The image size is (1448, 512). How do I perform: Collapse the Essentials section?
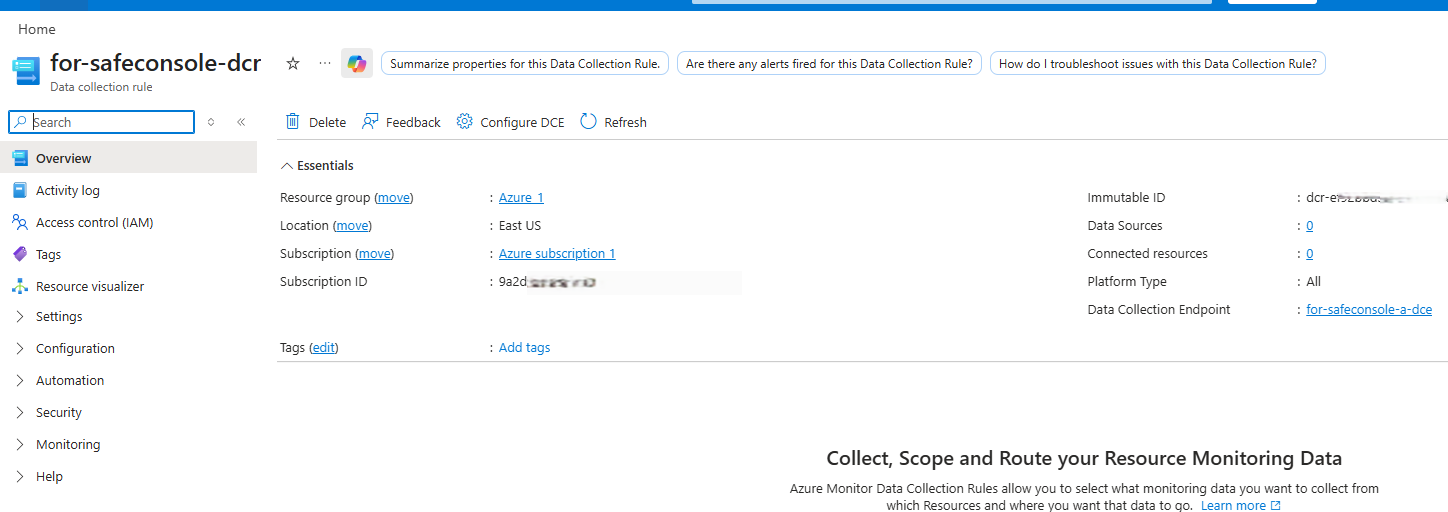[x=287, y=166]
